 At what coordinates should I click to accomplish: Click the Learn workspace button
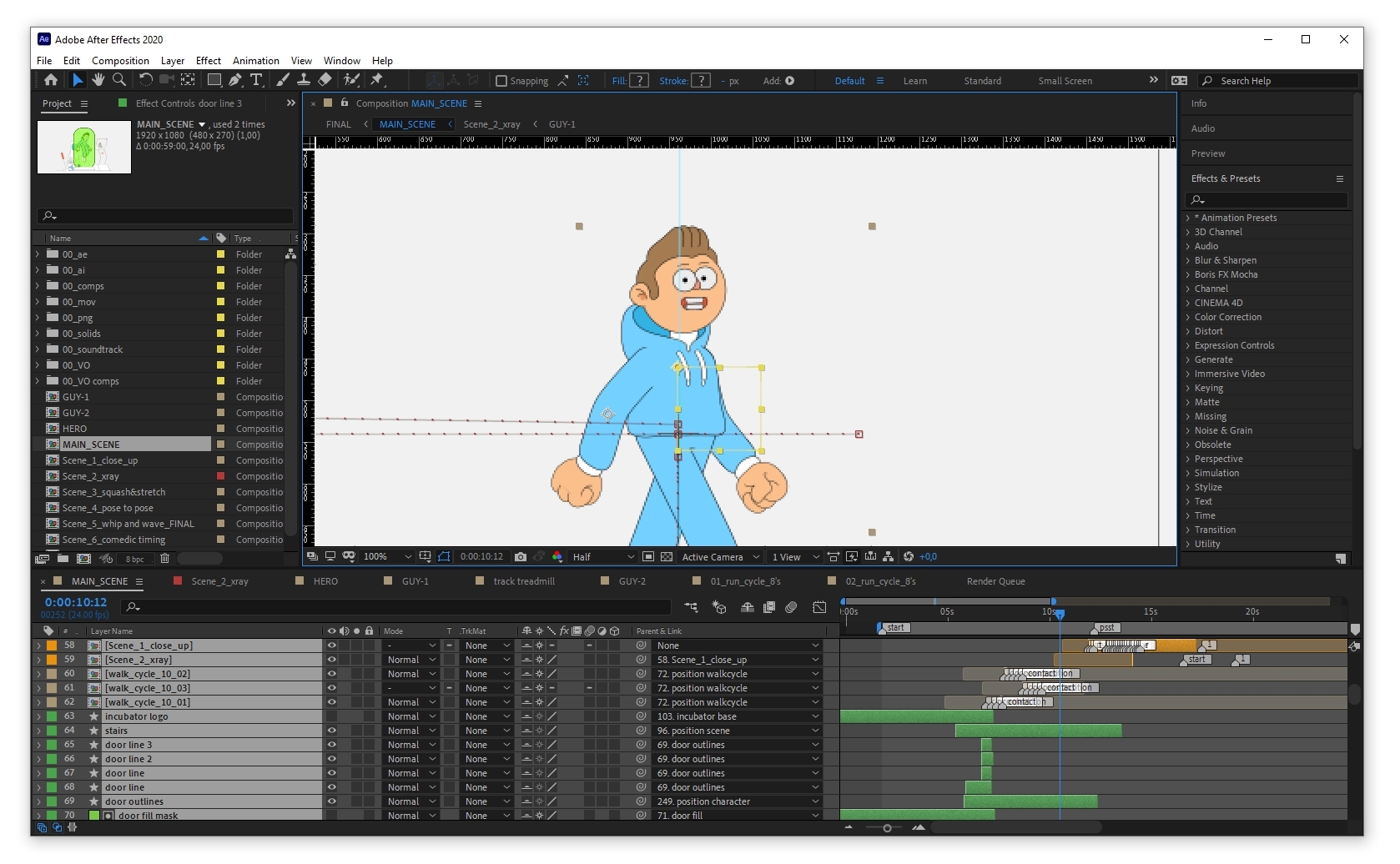(914, 81)
